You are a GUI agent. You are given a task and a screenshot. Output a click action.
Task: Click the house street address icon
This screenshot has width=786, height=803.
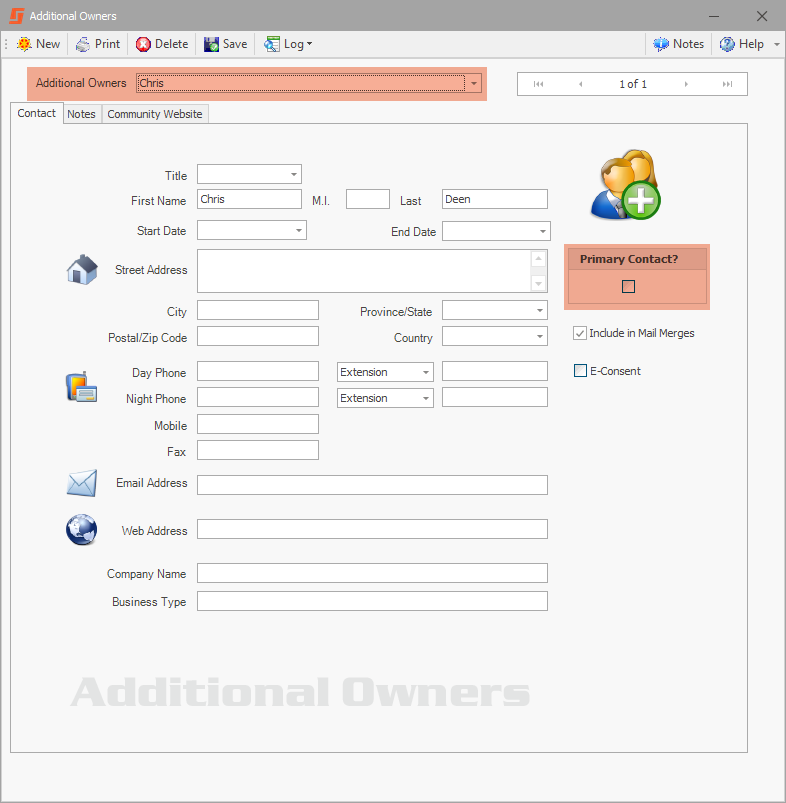click(82, 269)
